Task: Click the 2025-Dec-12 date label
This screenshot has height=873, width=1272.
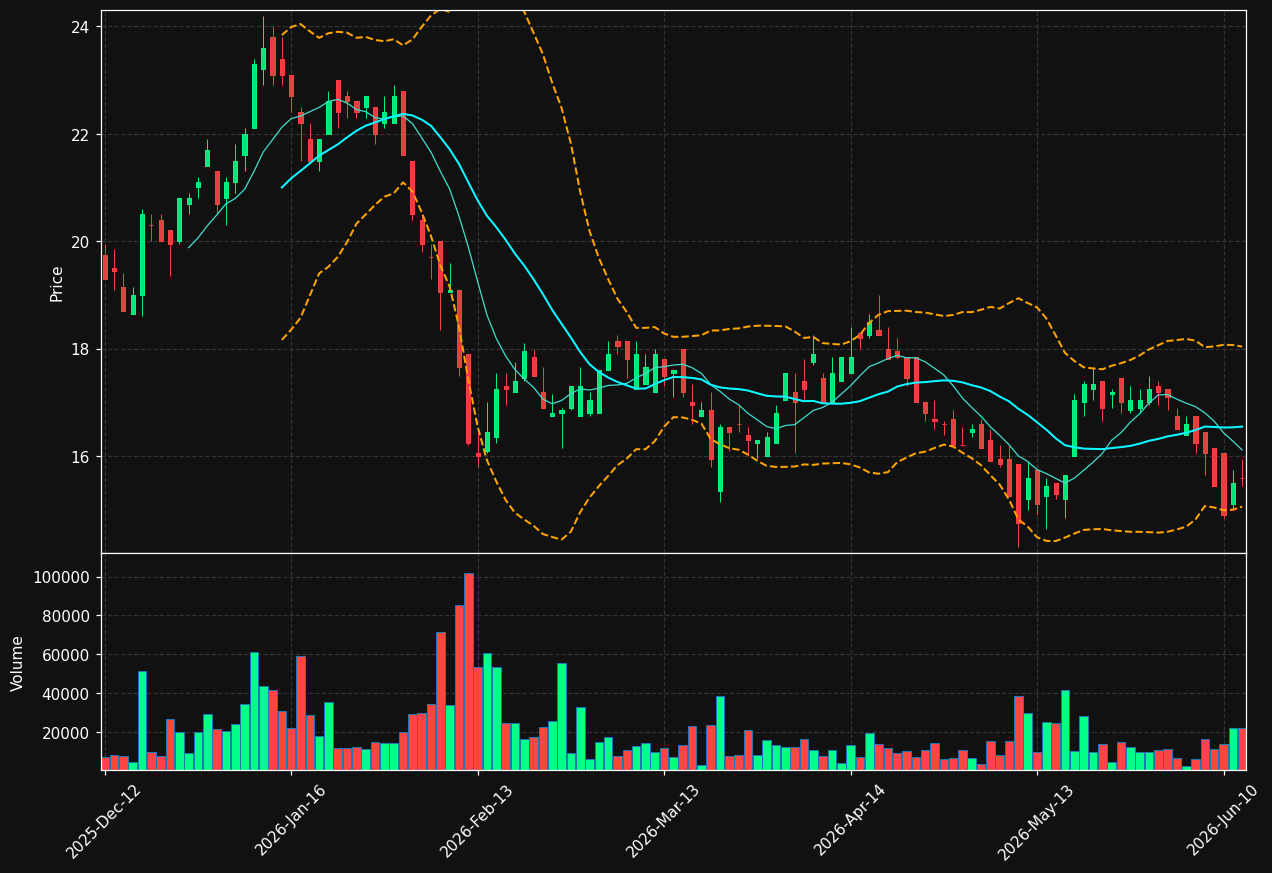Action: tap(103, 821)
